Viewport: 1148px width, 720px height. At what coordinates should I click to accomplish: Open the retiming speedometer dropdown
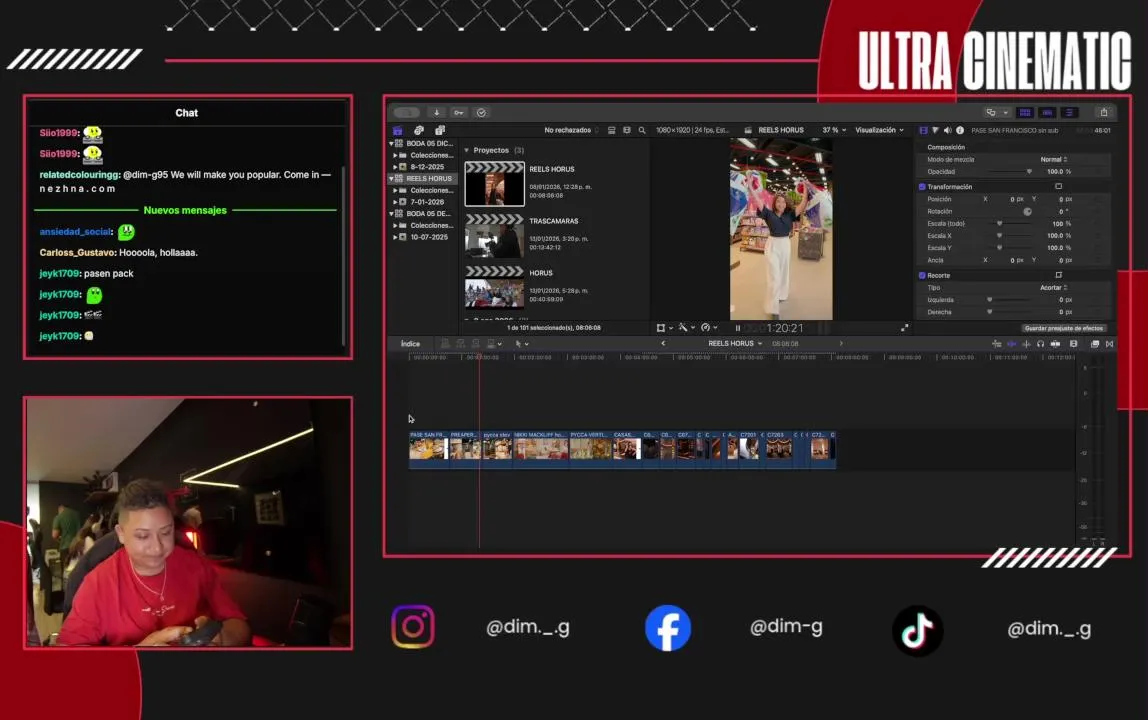click(x=709, y=328)
